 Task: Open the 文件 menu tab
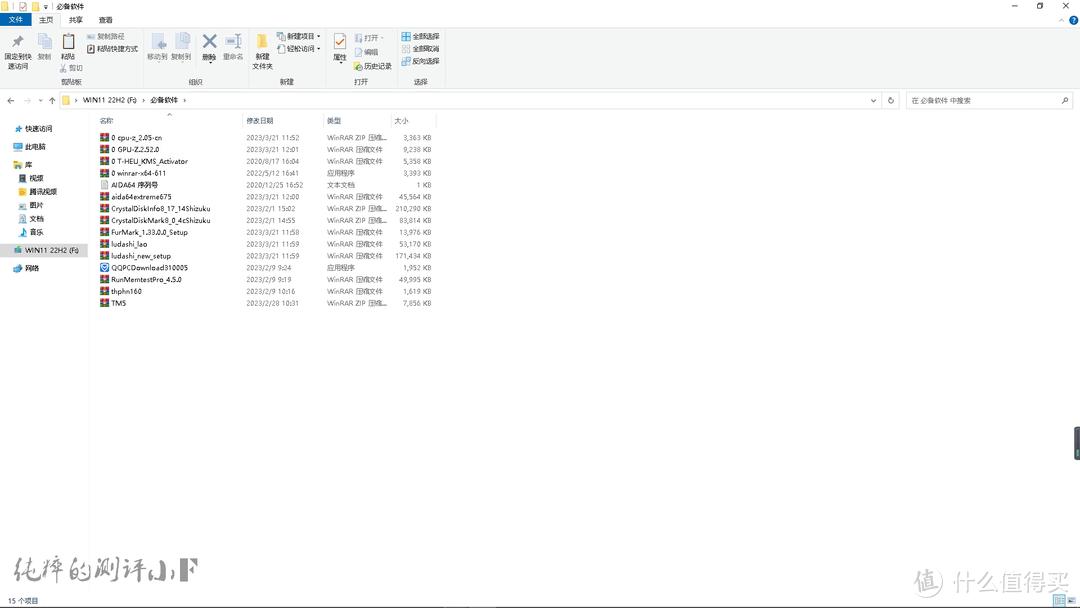(17, 20)
